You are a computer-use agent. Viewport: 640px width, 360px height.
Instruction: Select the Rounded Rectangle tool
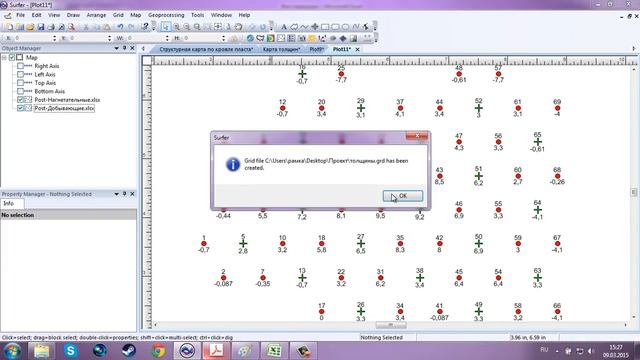point(335,27)
